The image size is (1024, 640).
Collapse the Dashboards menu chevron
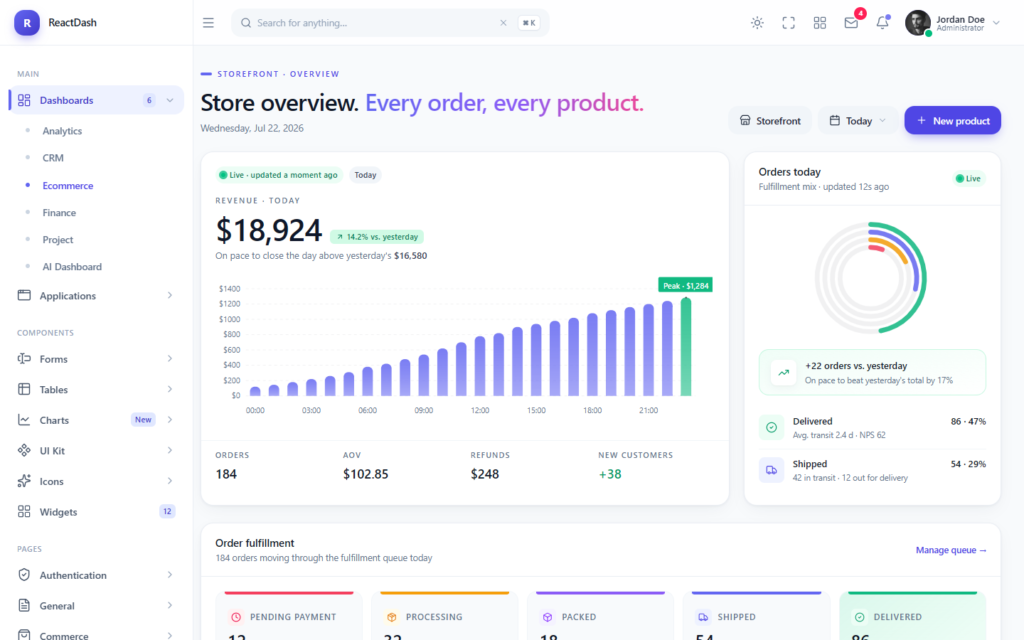pos(170,100)
